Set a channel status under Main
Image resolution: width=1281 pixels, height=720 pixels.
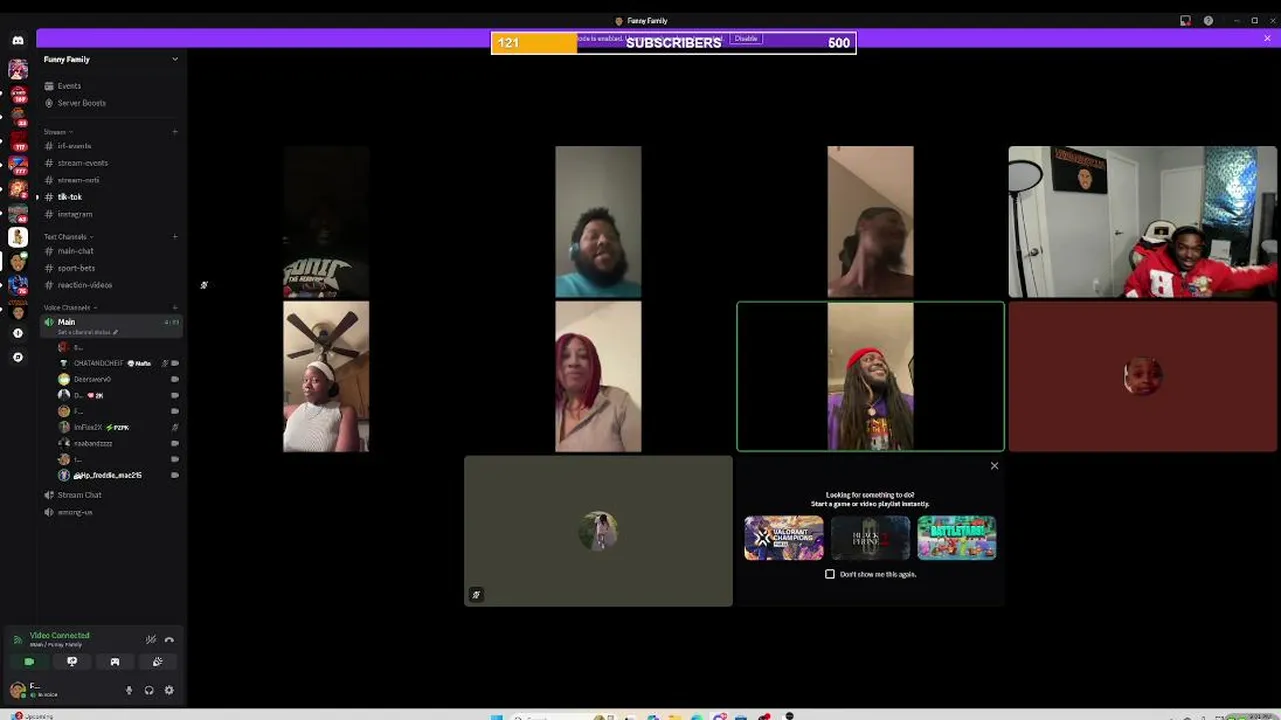pyautogui.click(x=88, y=332)
